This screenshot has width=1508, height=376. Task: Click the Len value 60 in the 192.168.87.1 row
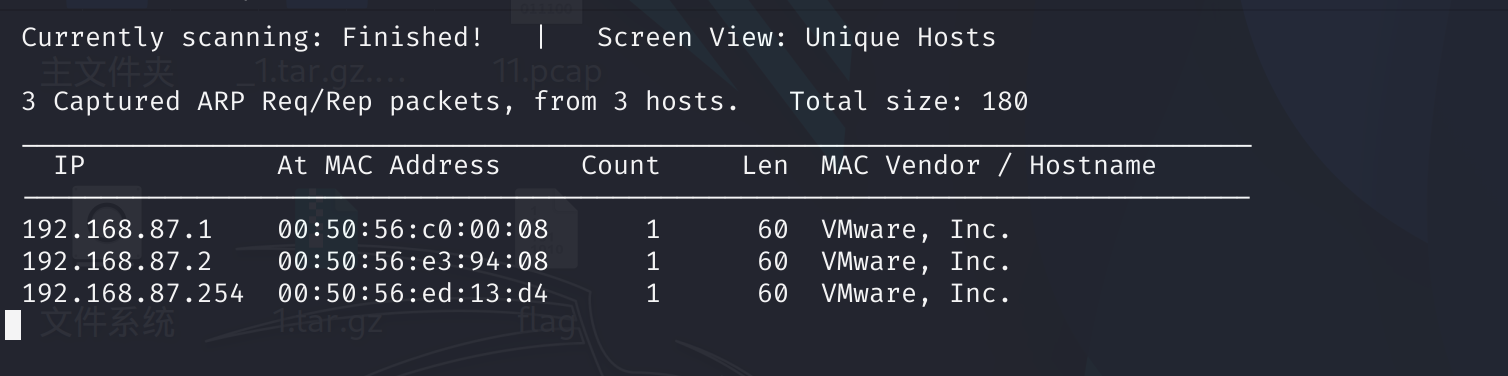tap(773, 230)
